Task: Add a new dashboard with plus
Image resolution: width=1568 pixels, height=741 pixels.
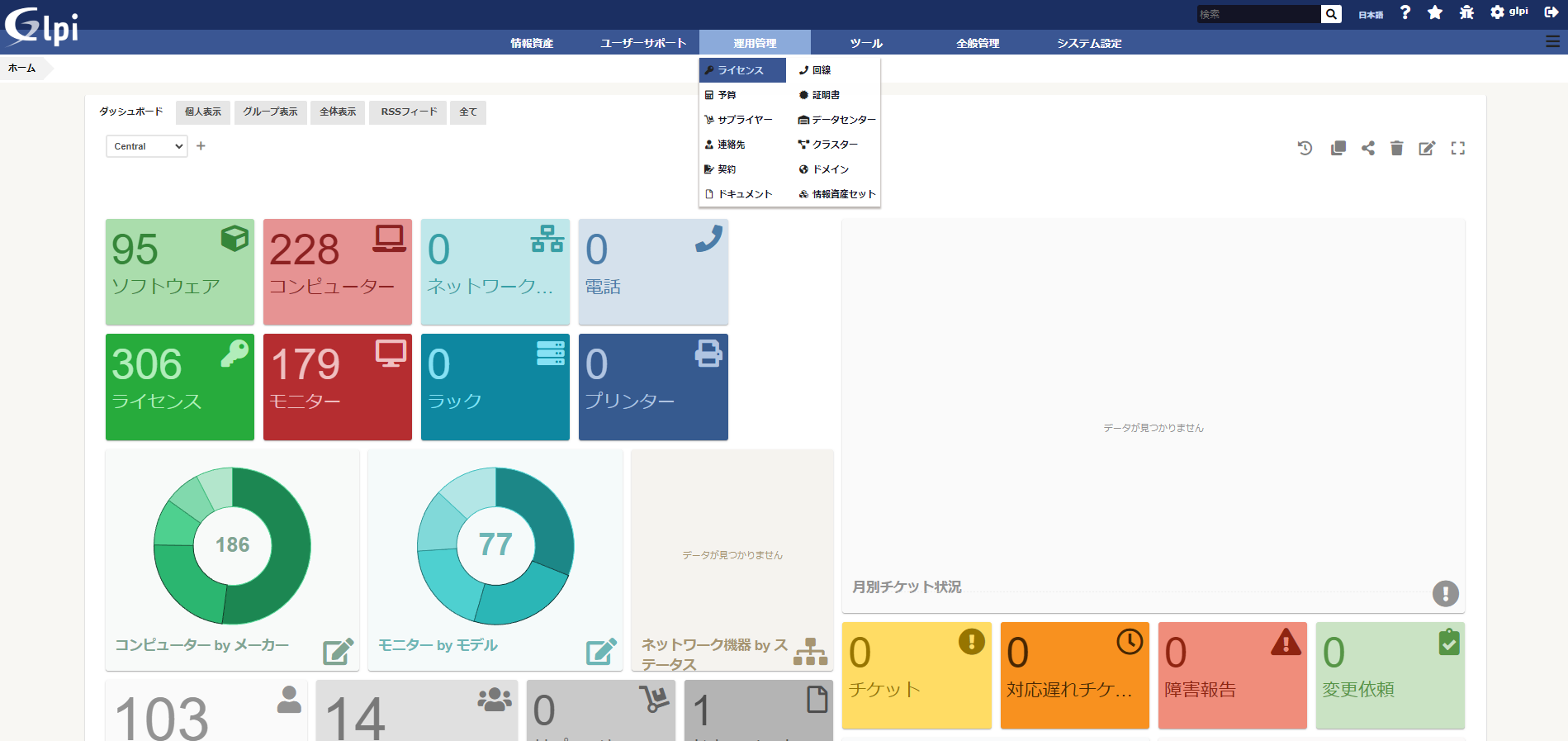Action: point(201,146)
